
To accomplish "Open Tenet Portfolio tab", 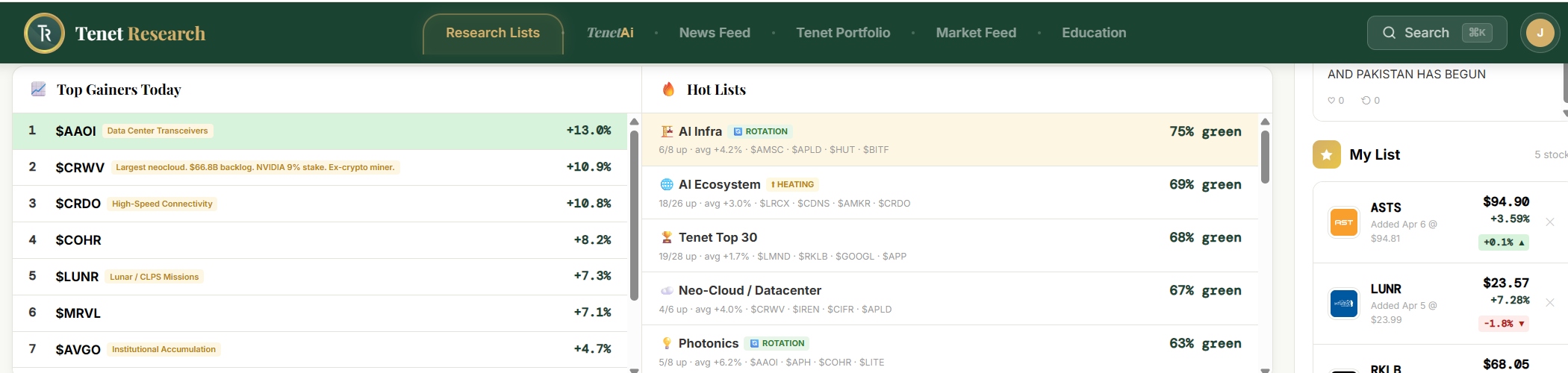I will tap(843, 33).
